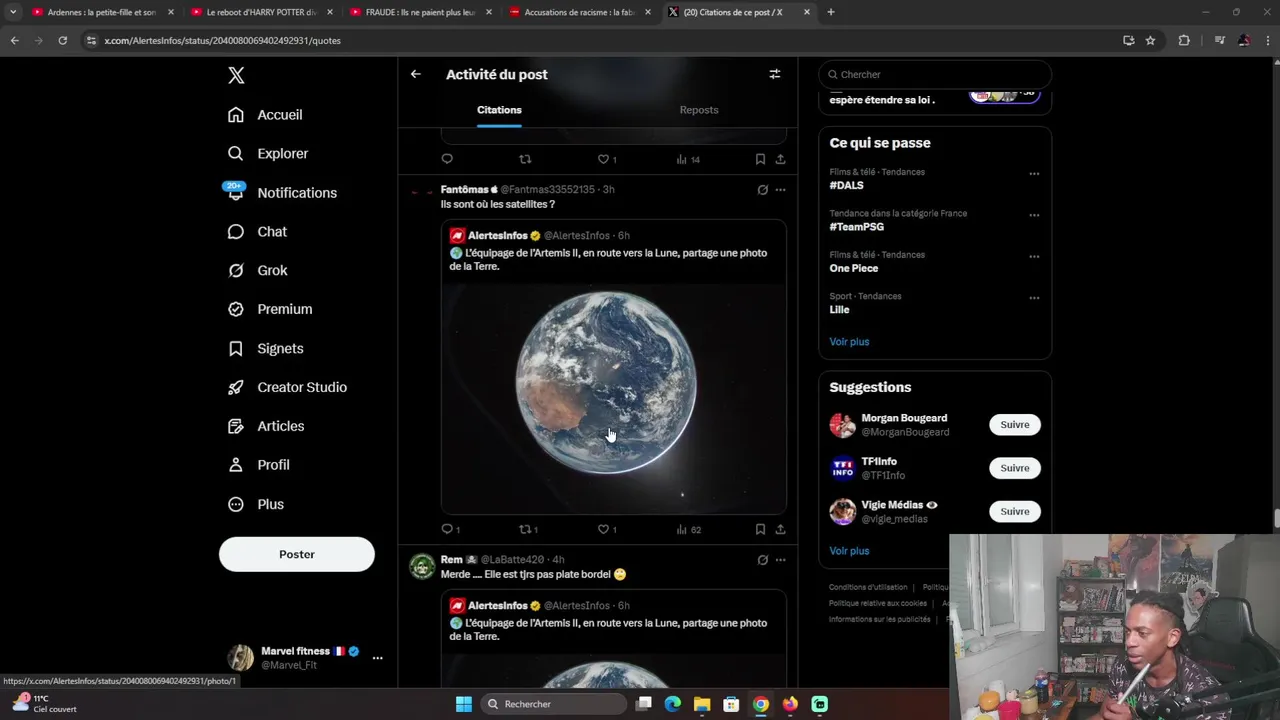Ask Grok about the Fantômas post
Viewport: 1280px width, 720px height.
coord(762,190)
